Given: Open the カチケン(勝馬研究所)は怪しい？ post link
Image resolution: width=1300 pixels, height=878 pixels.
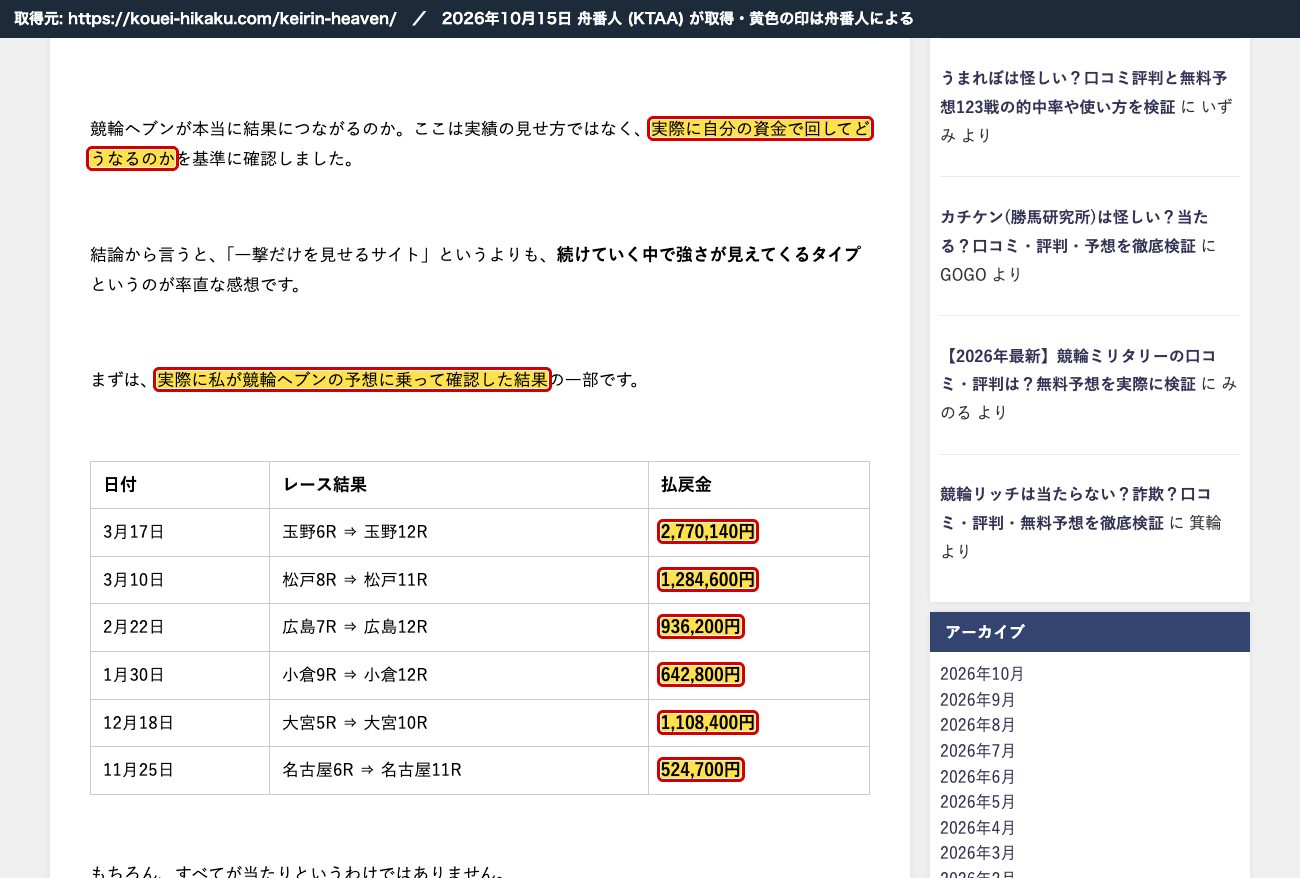Looking at the screenshot, I should click(1074, 231).
